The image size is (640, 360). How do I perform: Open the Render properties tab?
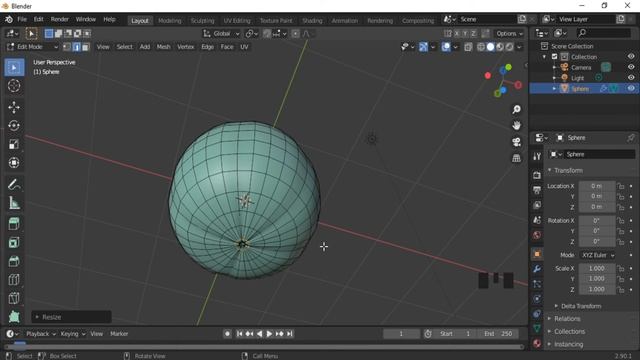pos(537,175)
